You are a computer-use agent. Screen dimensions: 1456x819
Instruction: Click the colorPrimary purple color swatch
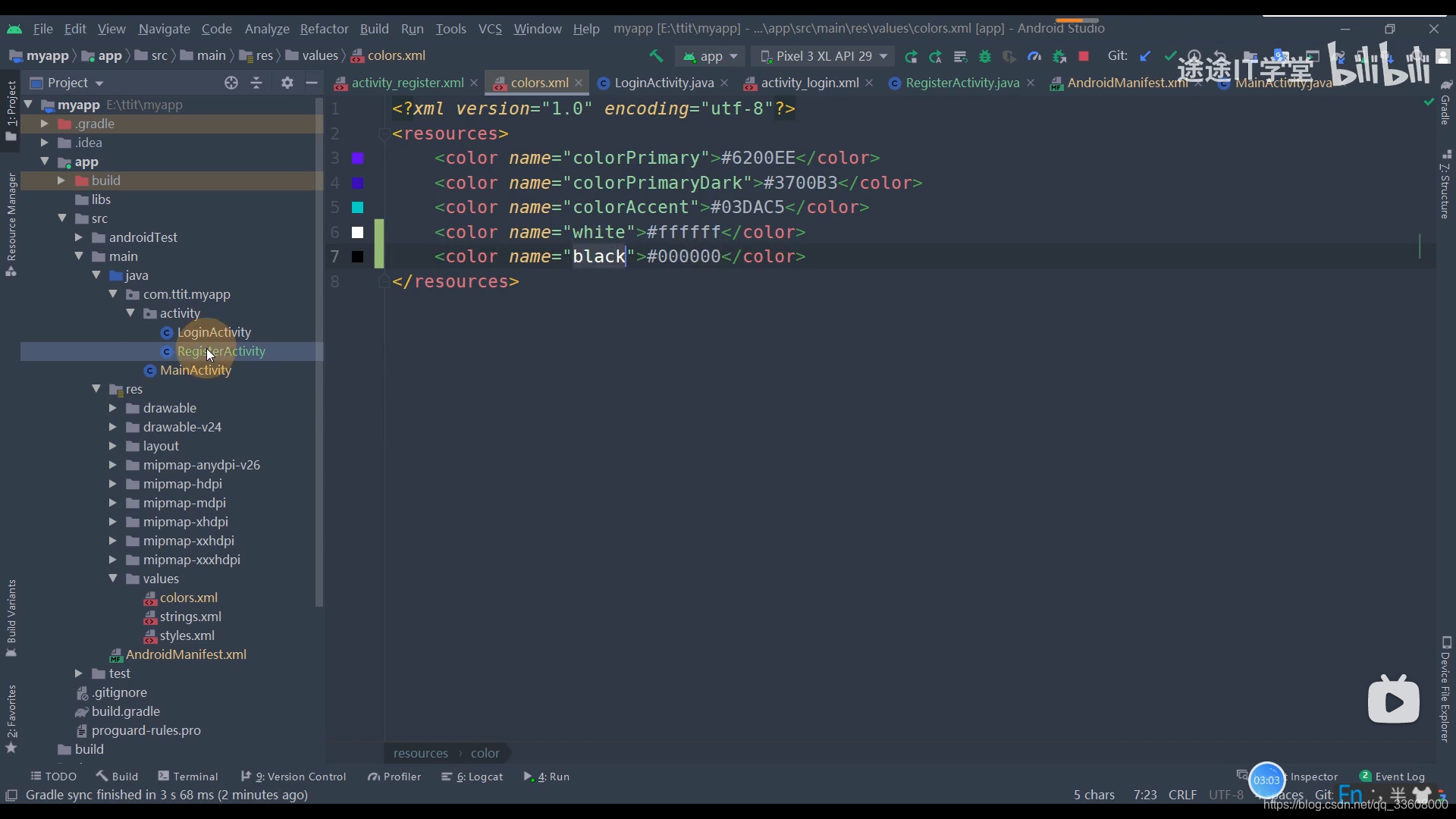click(357, 158)
